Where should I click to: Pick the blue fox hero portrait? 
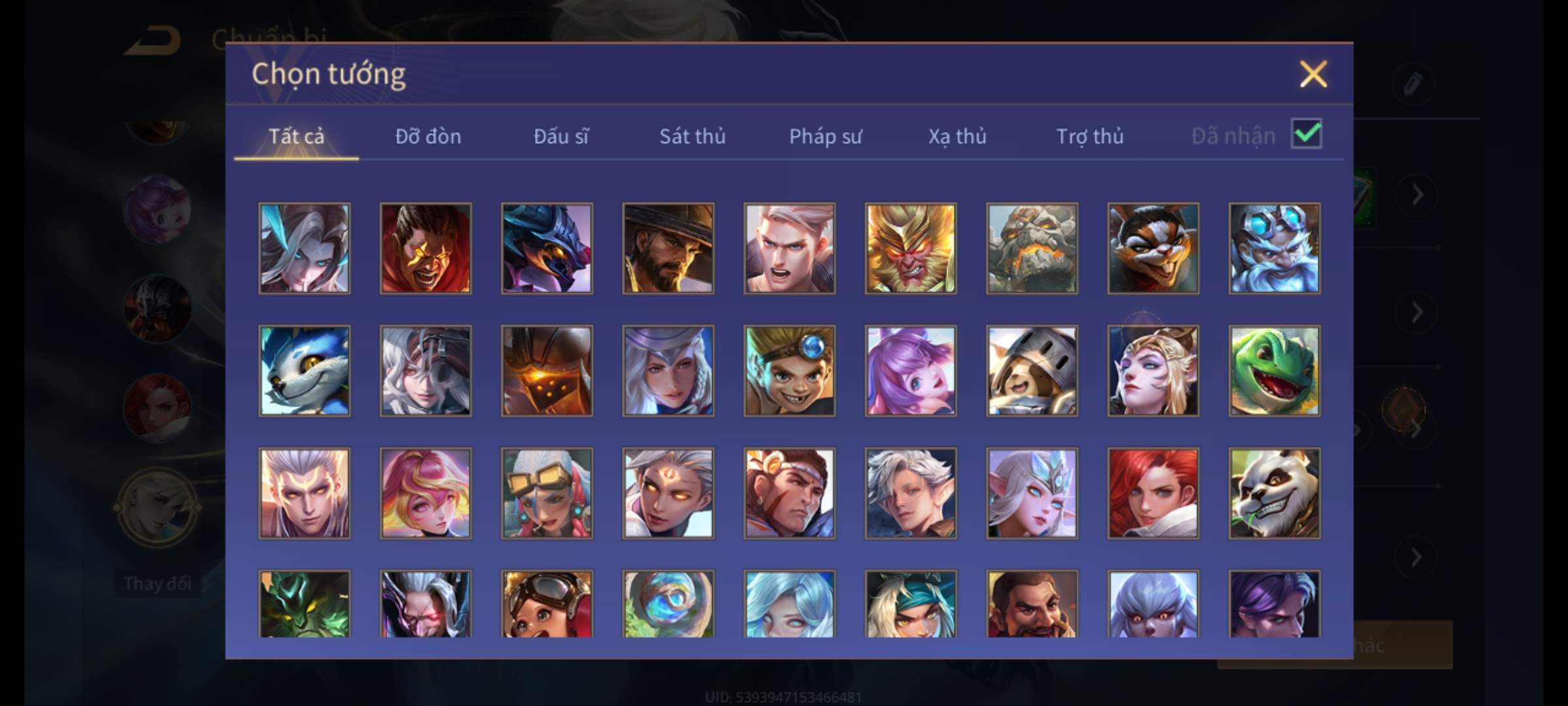[304, 371]
